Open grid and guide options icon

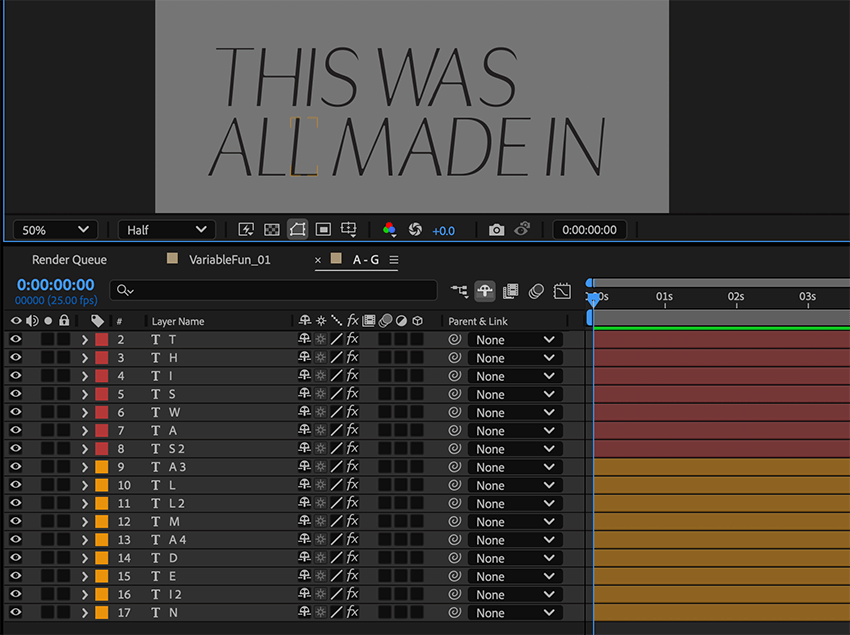click(349, 229)
